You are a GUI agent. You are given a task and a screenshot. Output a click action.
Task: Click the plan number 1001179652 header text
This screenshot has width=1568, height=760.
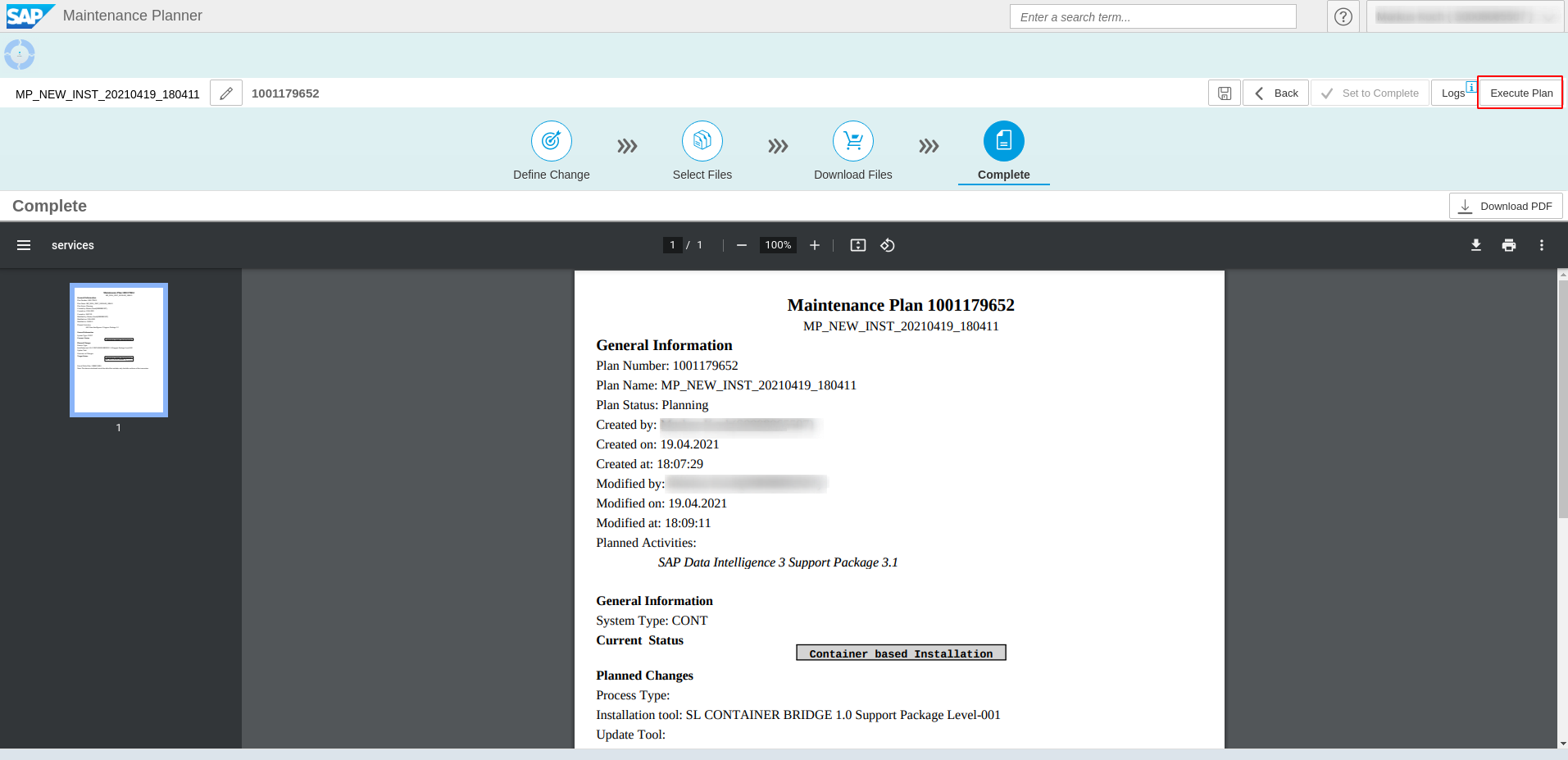pos(285,93)
